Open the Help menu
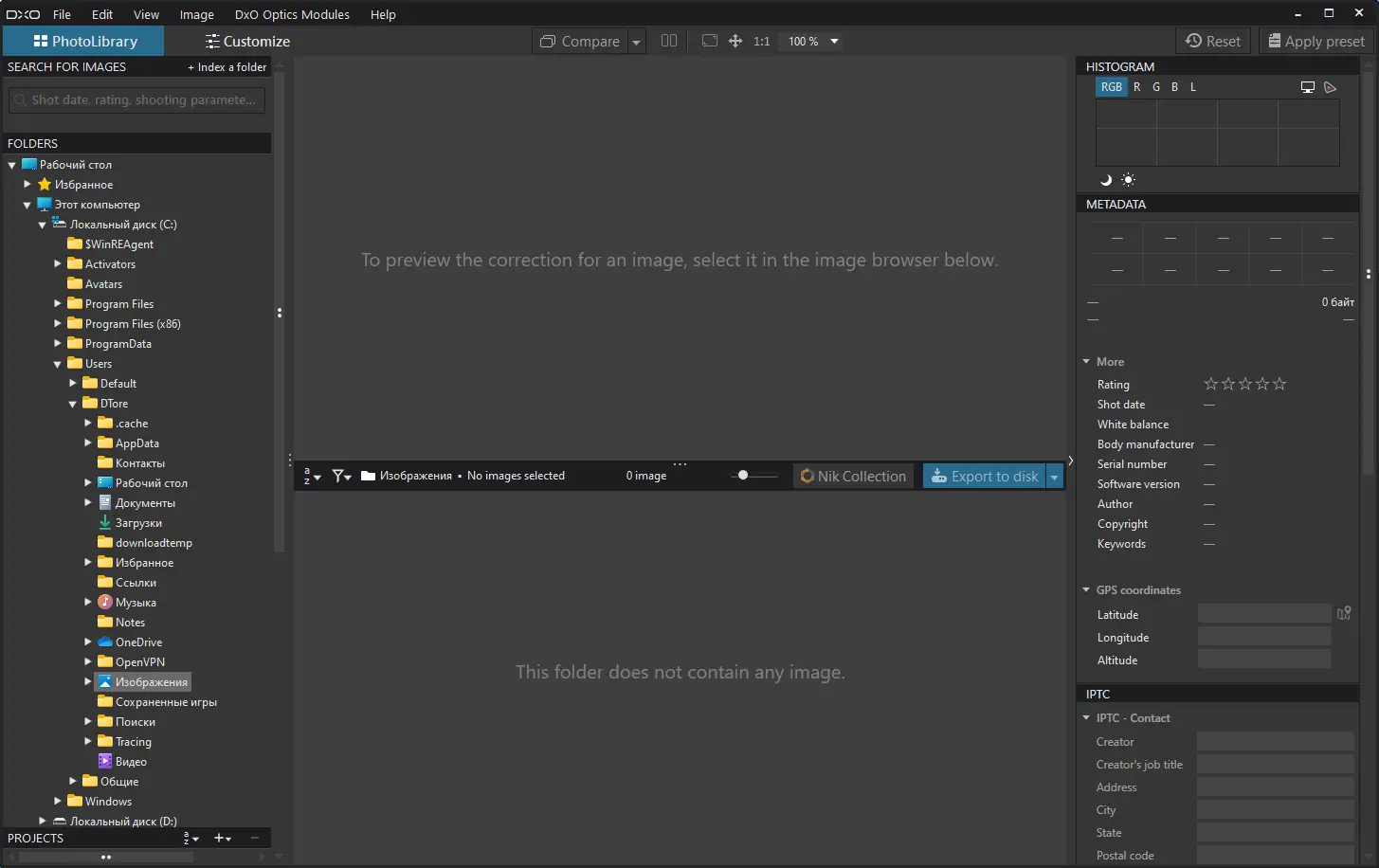 (x=383, y=14)
